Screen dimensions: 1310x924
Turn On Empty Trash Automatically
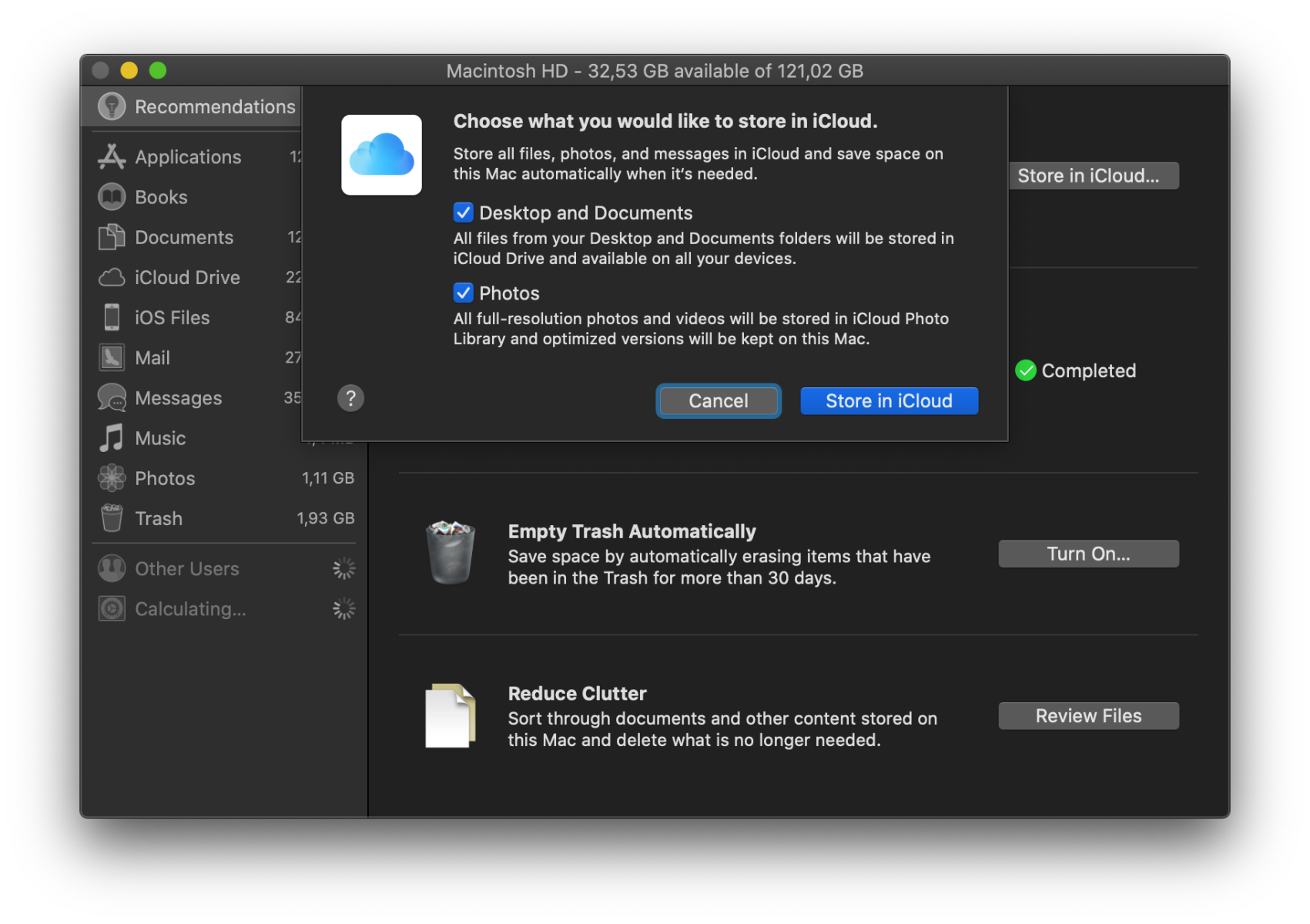pyautogui.click(x=1088, y=554)
